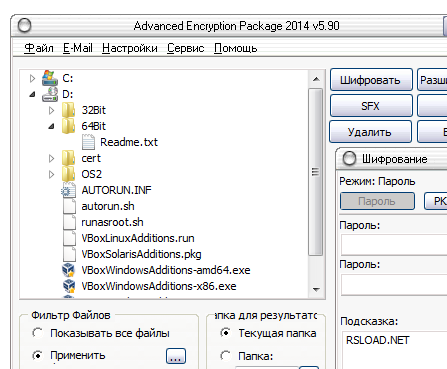
Task: Expand the 32Bit folder node
Action: 51,110
